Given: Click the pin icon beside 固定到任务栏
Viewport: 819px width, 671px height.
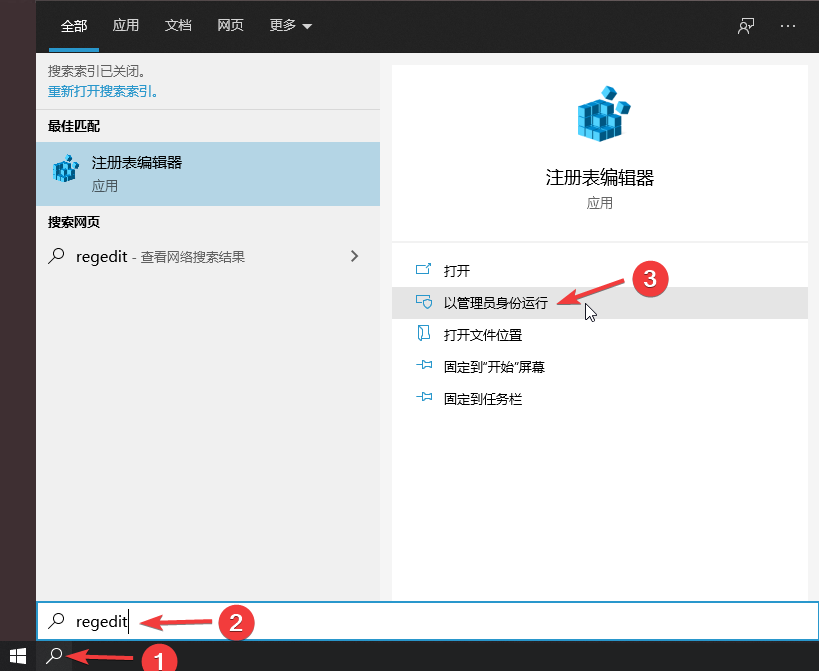Looking at the screenshot, I should pyautogui.click(x=424, y=397).
